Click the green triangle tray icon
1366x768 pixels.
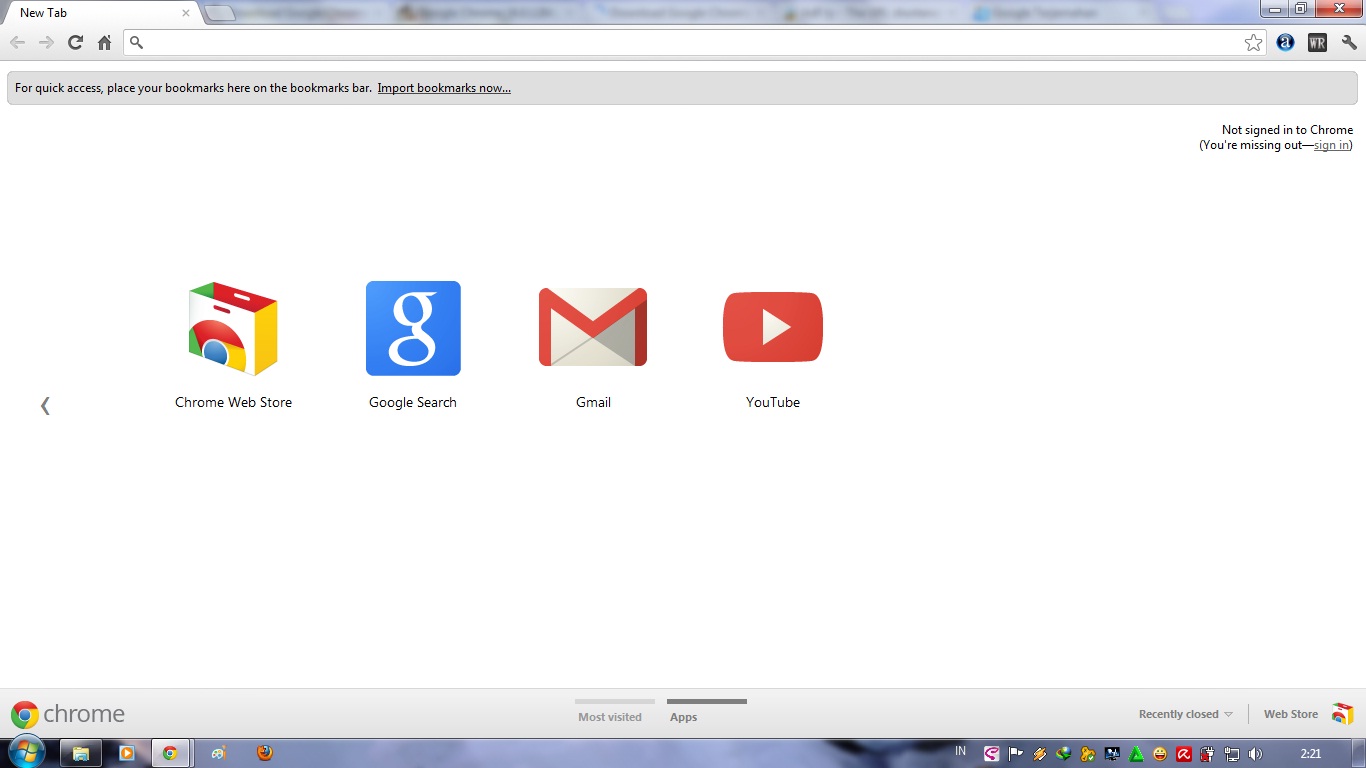tap(1136, 754)
